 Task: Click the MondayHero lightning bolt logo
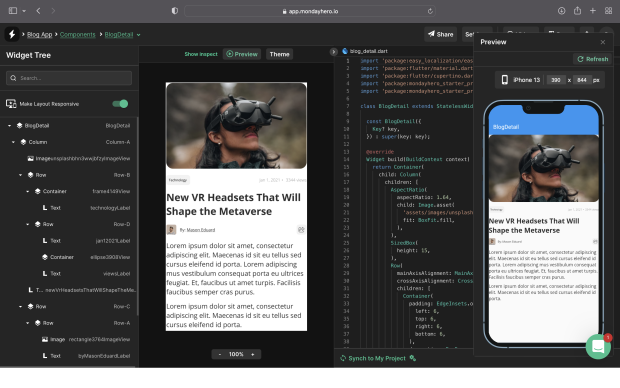coord(12,34)
